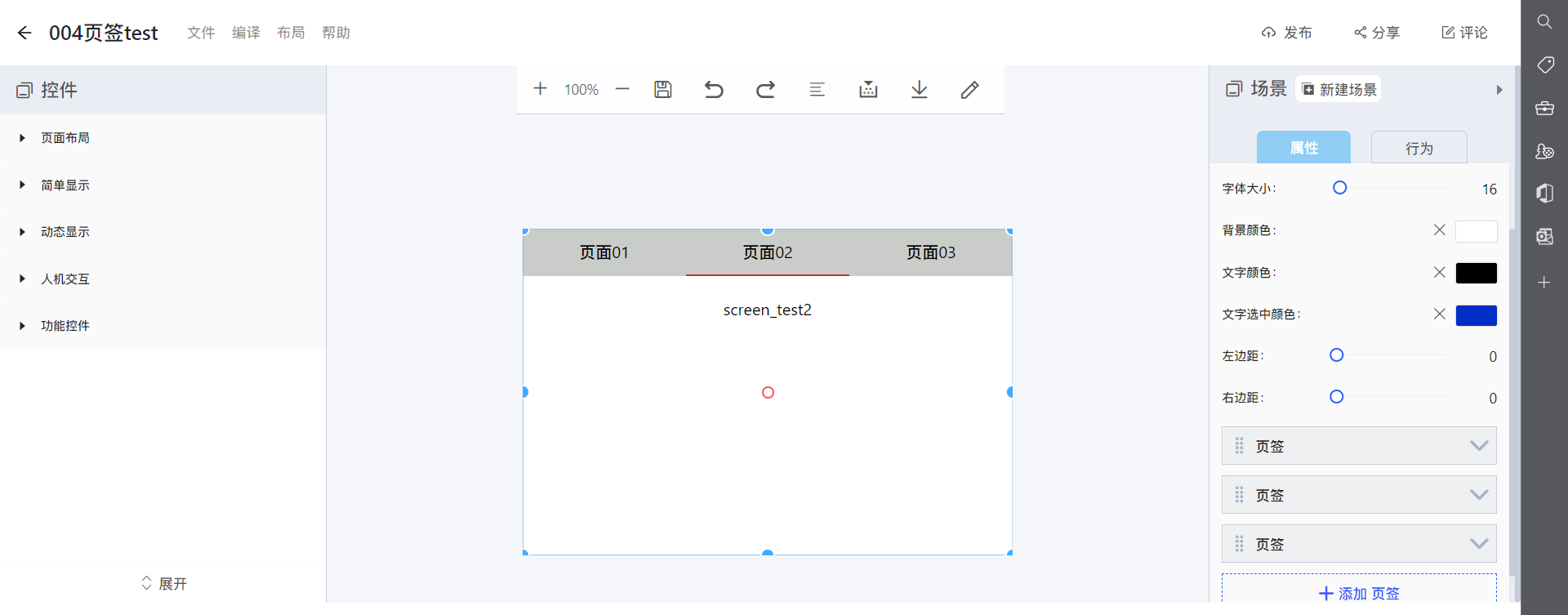
Task: Click the chess piece games icon in the sidebar
Action: click(x=1544, y=151)
